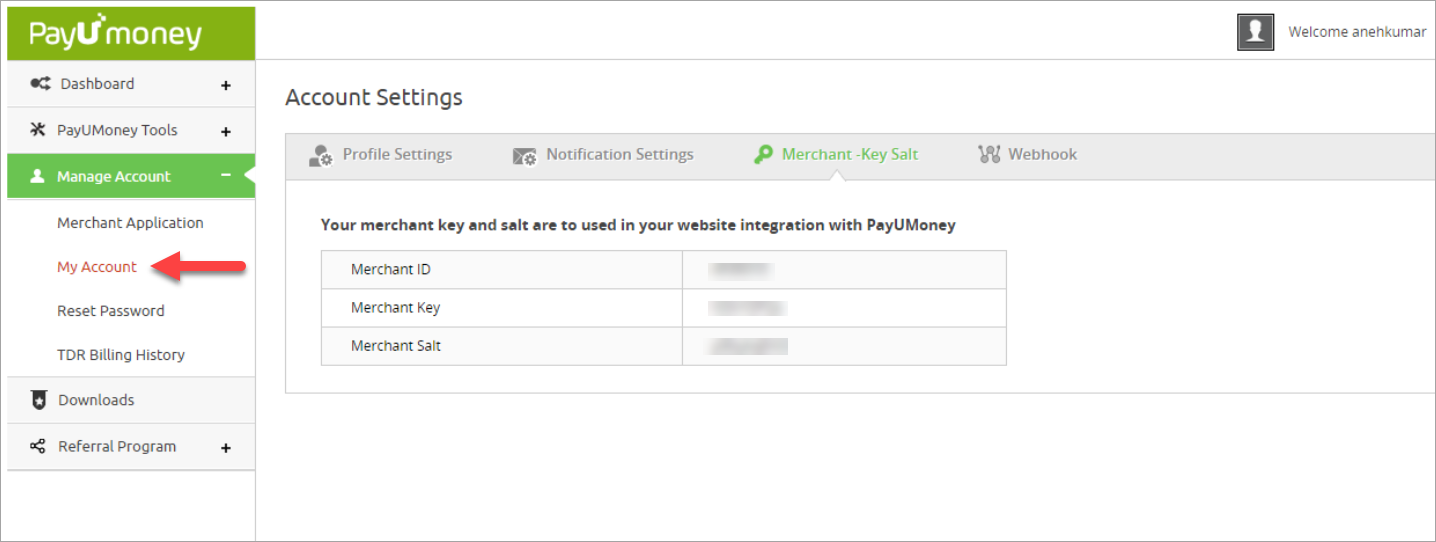Viewport: 1436px width, 542px height.
Task: Open Reset Password page
Action: [111, 311]
